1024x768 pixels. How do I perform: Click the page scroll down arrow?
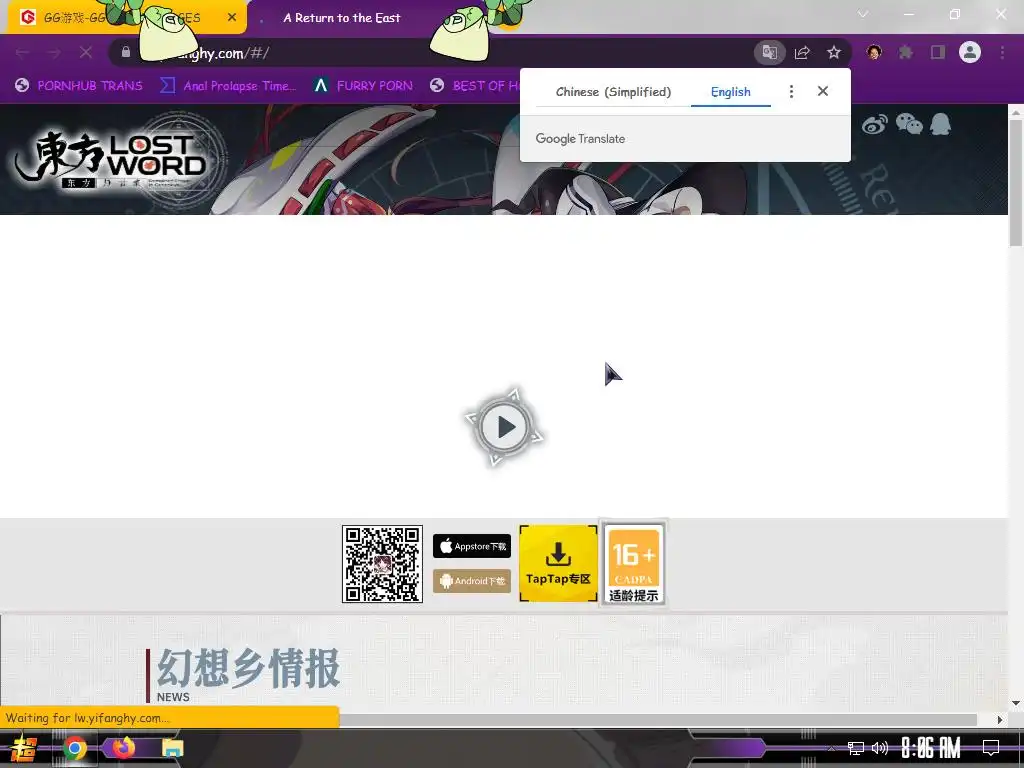tap(1016, 703)
